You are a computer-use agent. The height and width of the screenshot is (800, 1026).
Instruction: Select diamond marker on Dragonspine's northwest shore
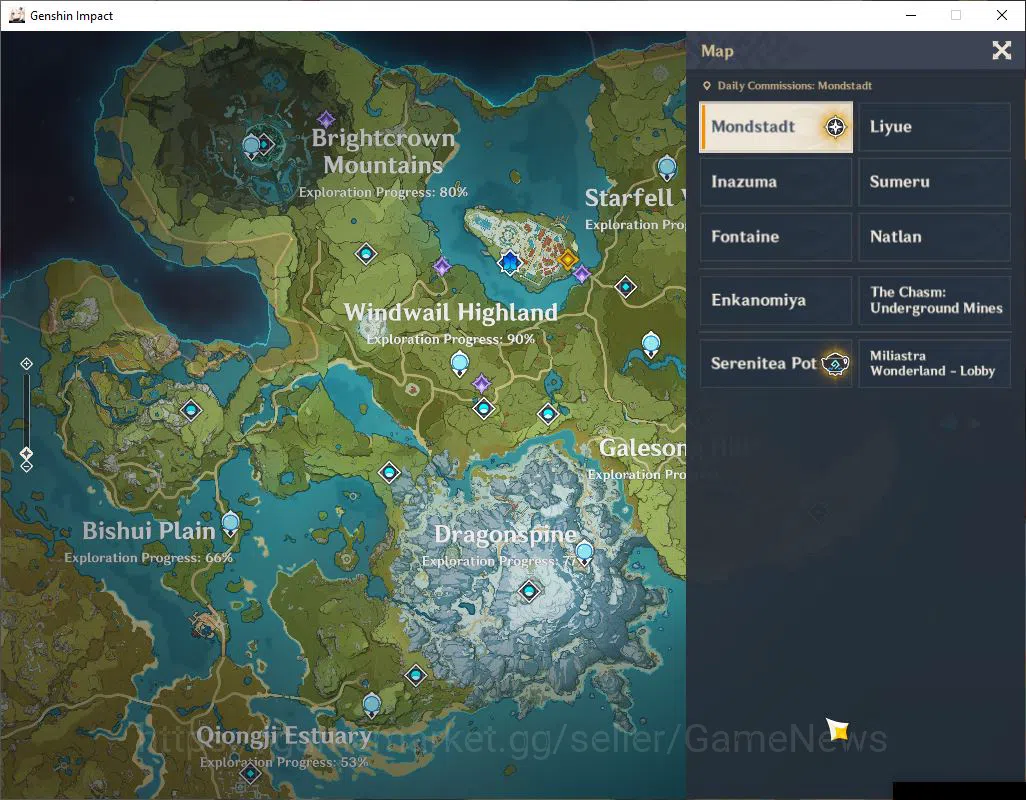(389, 472)
